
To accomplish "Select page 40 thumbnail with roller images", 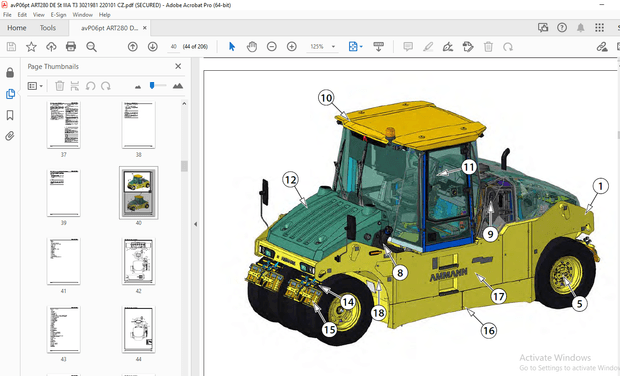I will point(138,193).
